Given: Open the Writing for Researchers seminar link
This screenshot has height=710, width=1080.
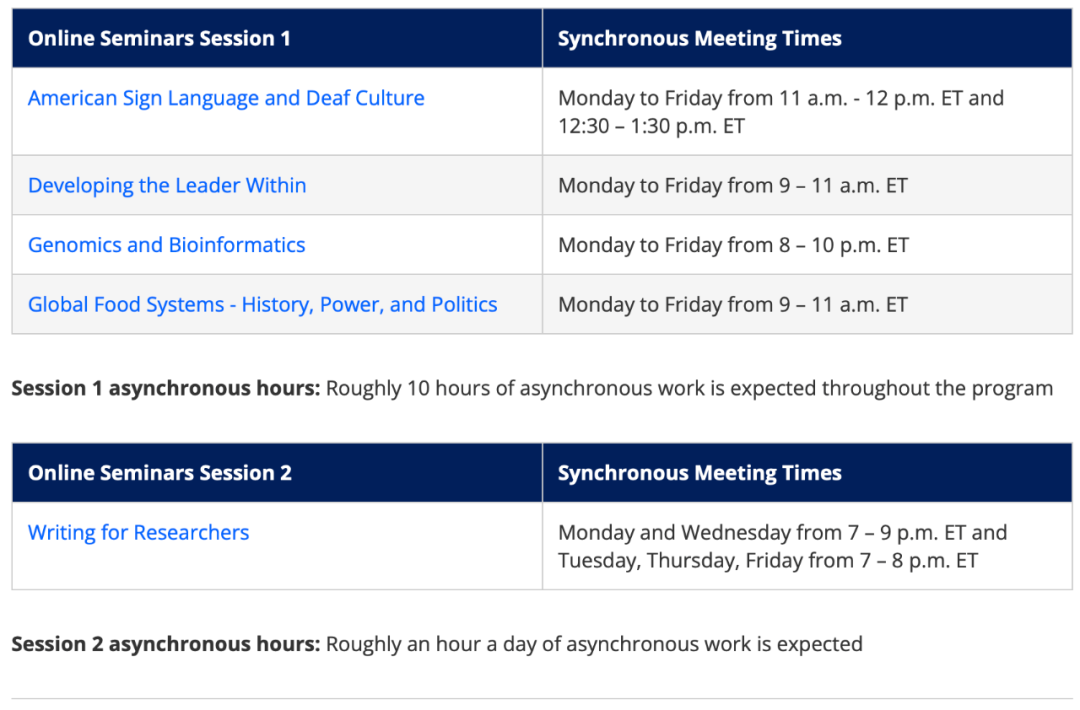Looking at the screenshot, I should click(139, 533).
